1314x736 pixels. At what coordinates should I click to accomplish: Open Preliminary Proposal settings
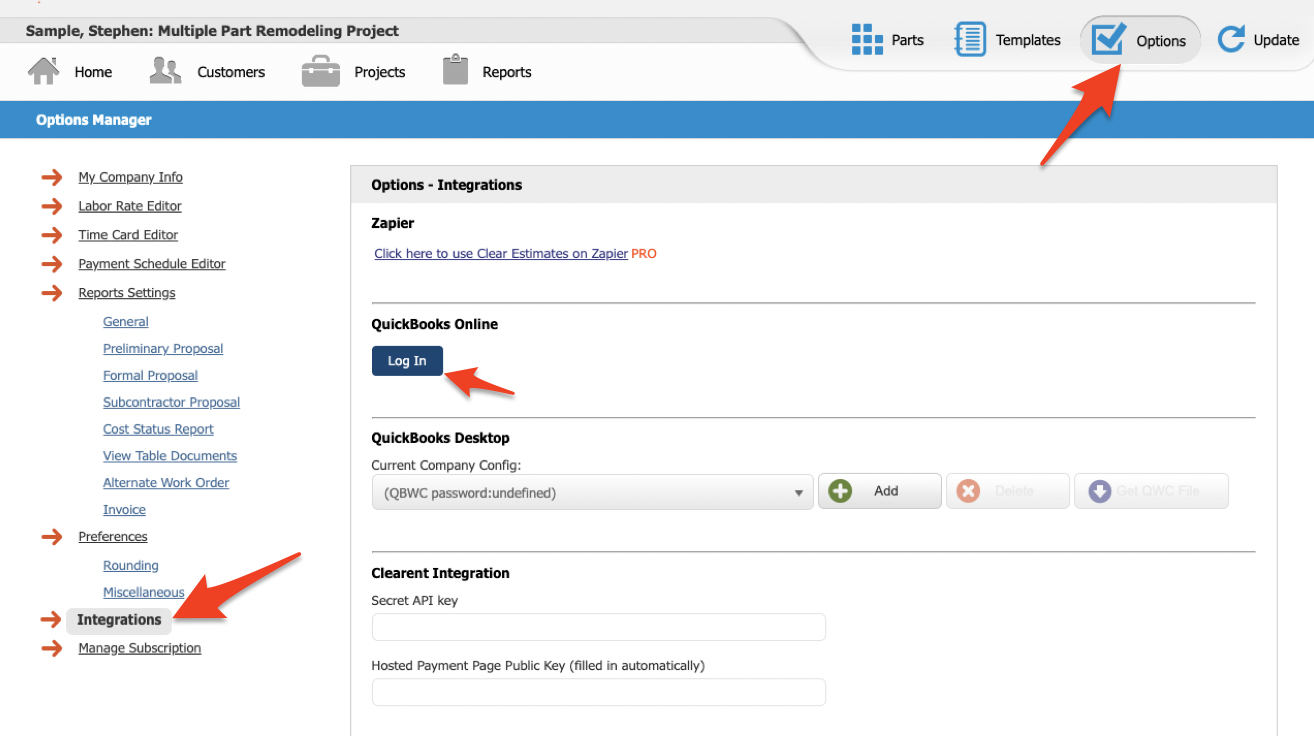coord(163,349)
